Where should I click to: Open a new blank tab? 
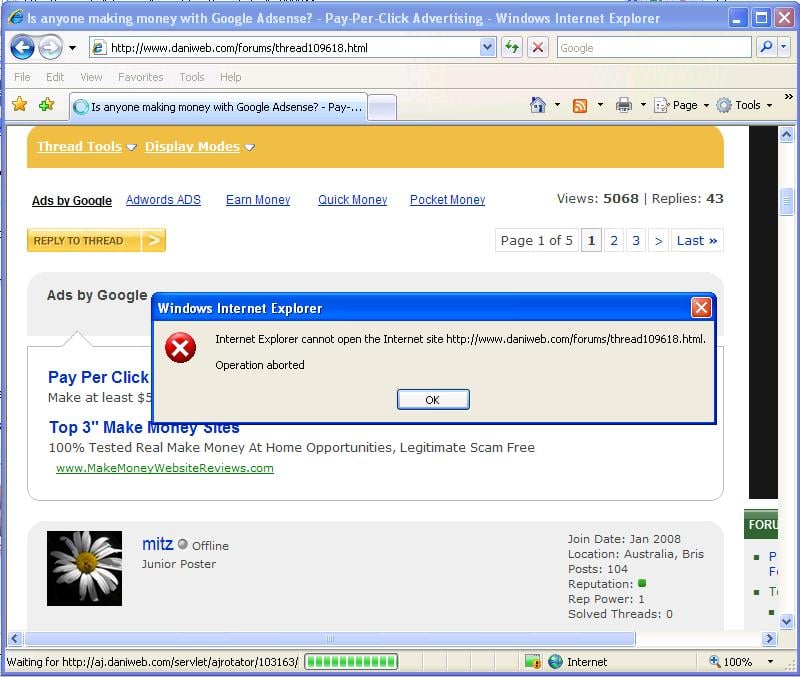pos(382,108)
